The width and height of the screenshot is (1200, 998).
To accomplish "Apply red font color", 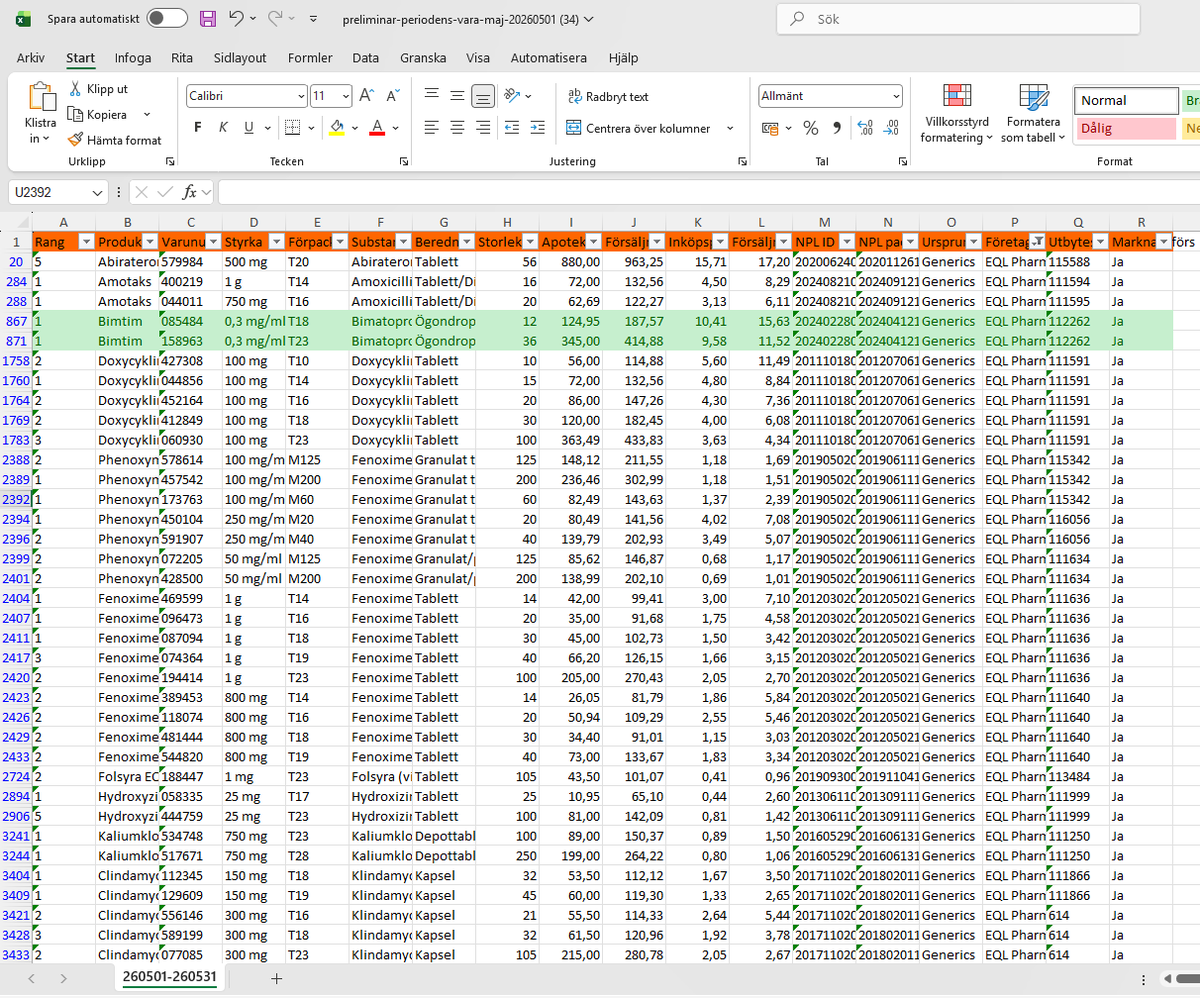I will (377, 128).
